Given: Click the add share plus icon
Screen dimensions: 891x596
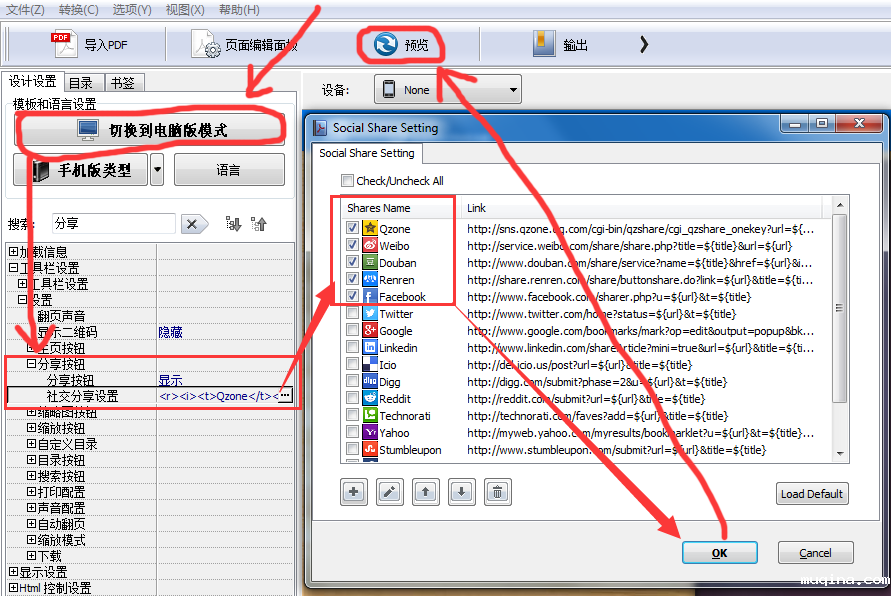Looking at the screenshot, I should [354, 492].
